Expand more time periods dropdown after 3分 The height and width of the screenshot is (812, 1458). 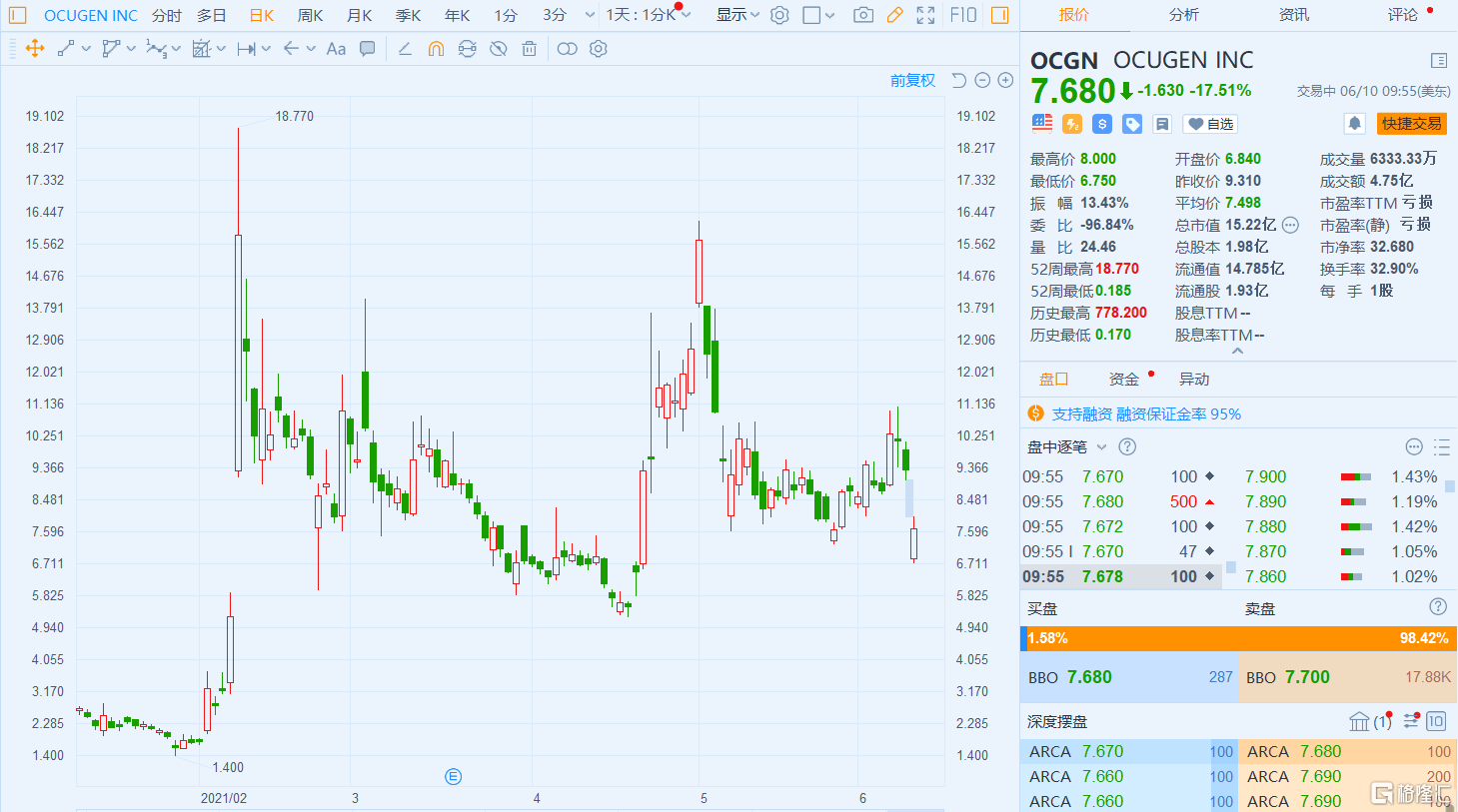pyautogui.click(x=589, y=15)
